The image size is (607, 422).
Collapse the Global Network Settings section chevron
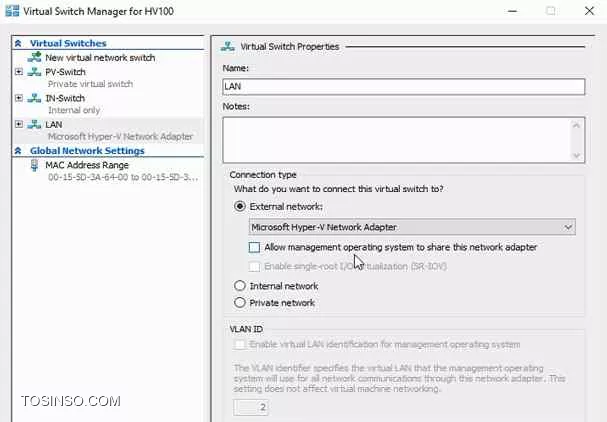[18, 151]
